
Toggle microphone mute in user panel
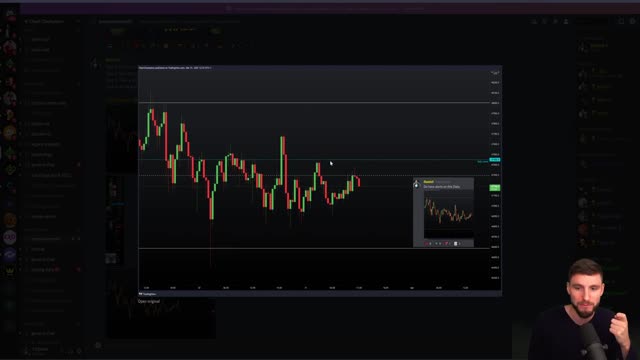(x=61, y=351)
